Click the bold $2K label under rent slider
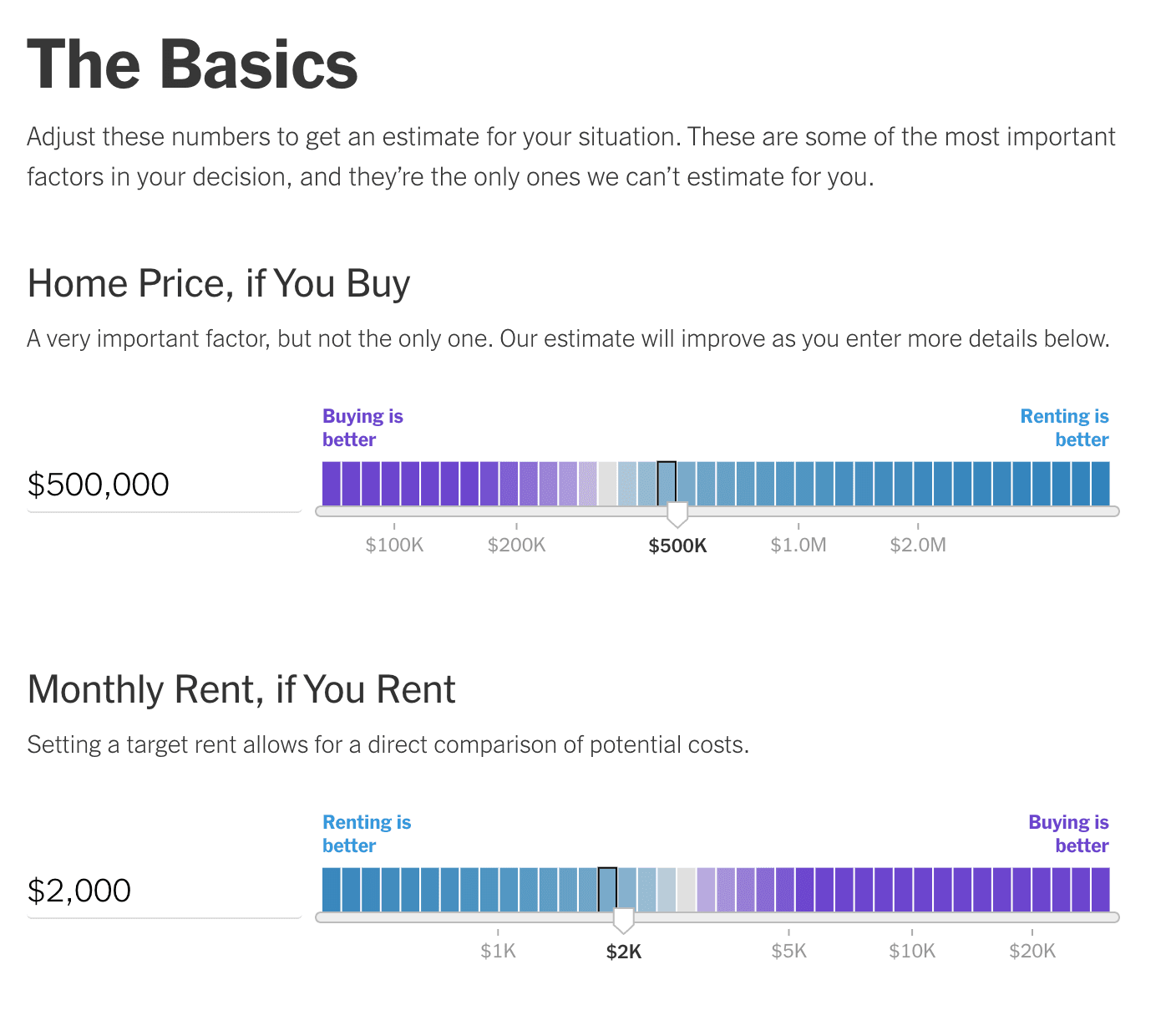Image resolution: width=1171 pixels, height=1036 pixels. coord(624,952)
